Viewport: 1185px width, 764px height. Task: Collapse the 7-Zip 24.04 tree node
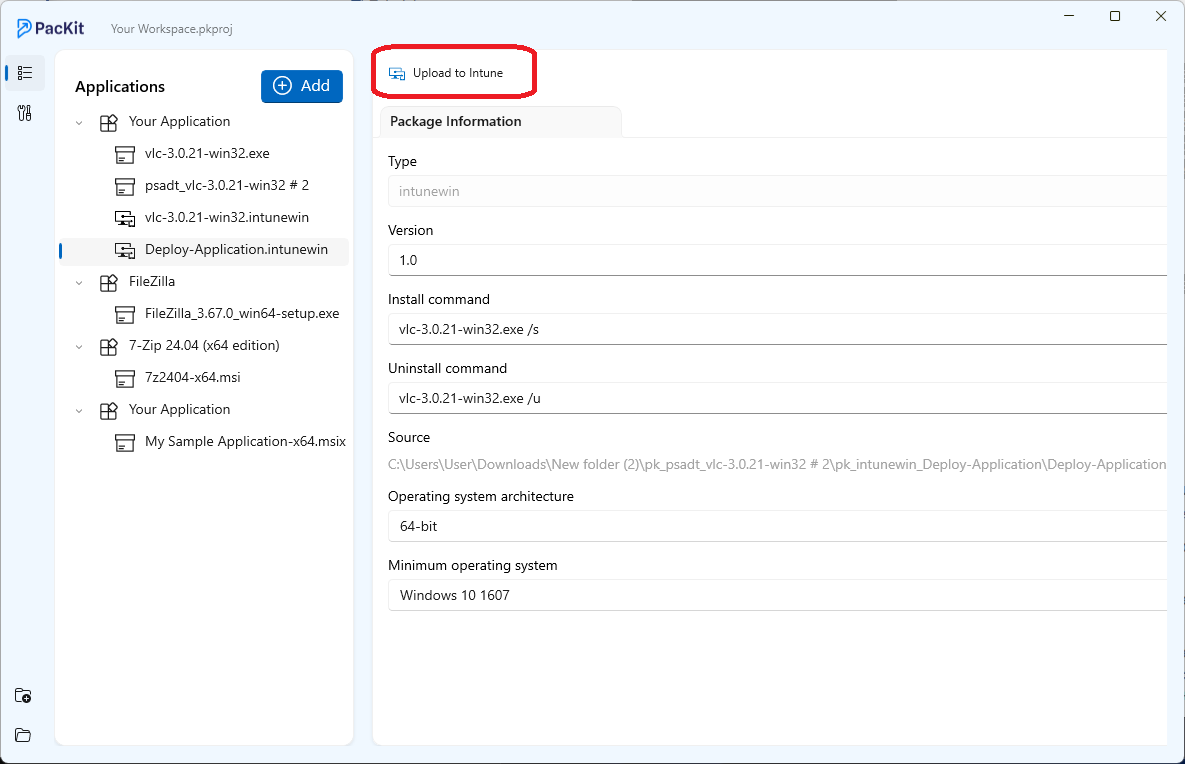click(x=79, y=346)
